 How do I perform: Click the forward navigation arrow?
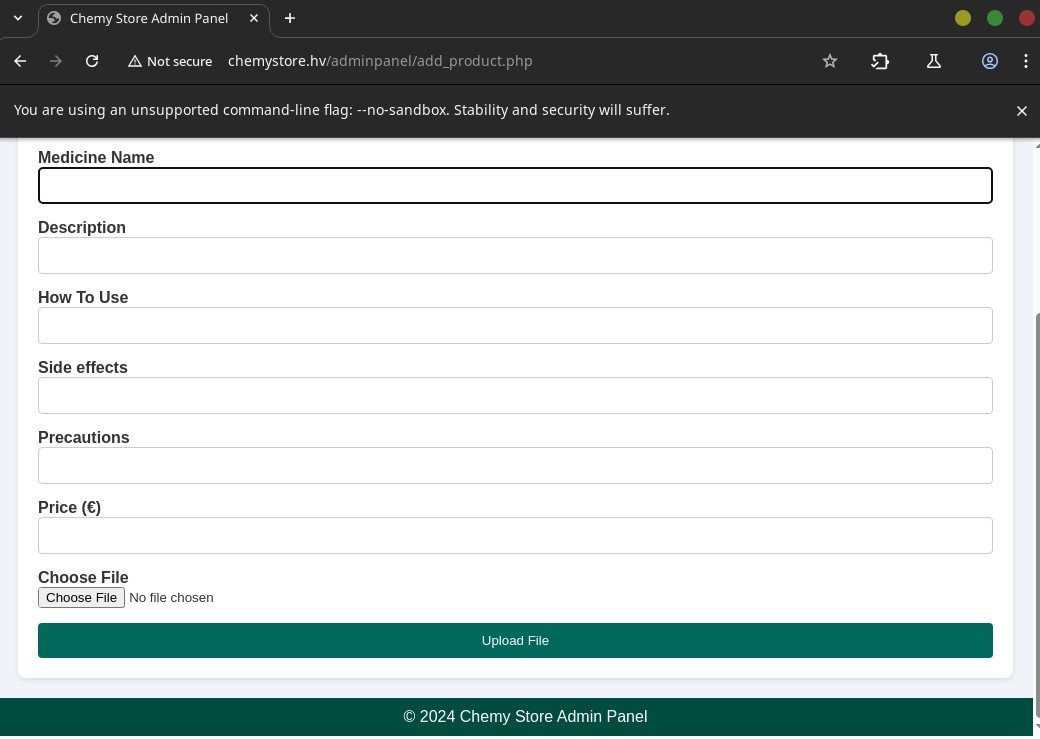pyautogui.click(x=56, y=61)
